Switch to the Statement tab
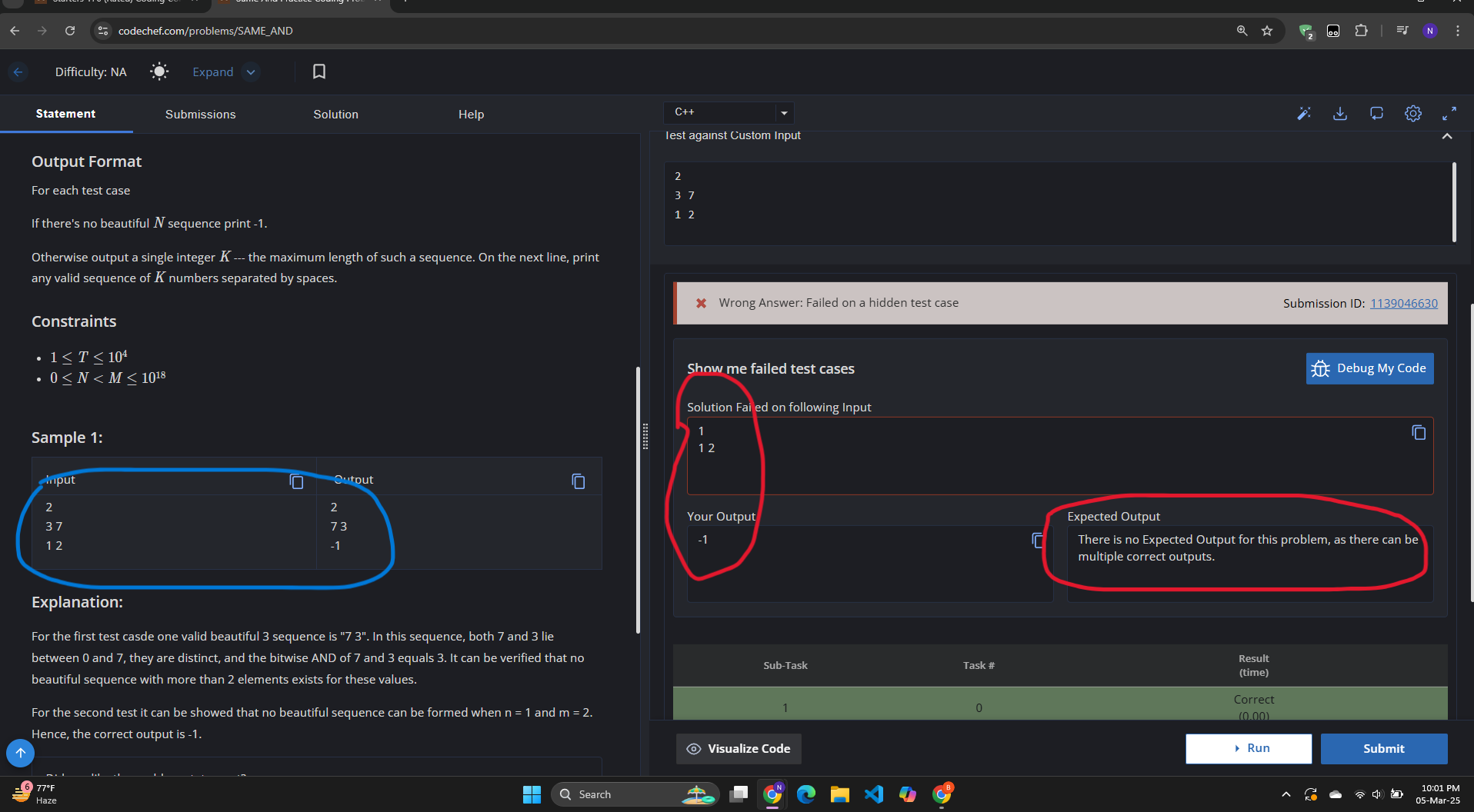Image resolution: width=1474 pixels, height=812 pixels. click(x=65, y=114)
